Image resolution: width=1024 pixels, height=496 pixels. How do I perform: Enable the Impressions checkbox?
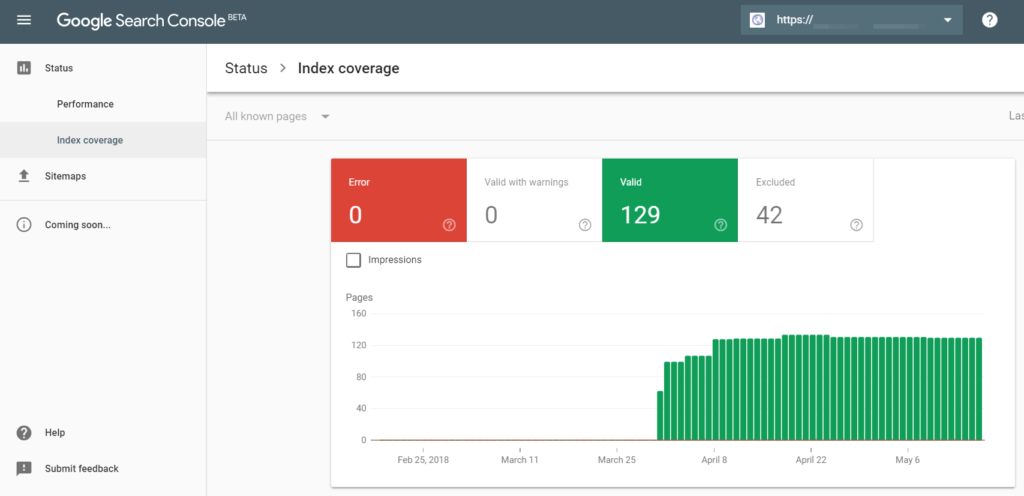coord(353,260)
